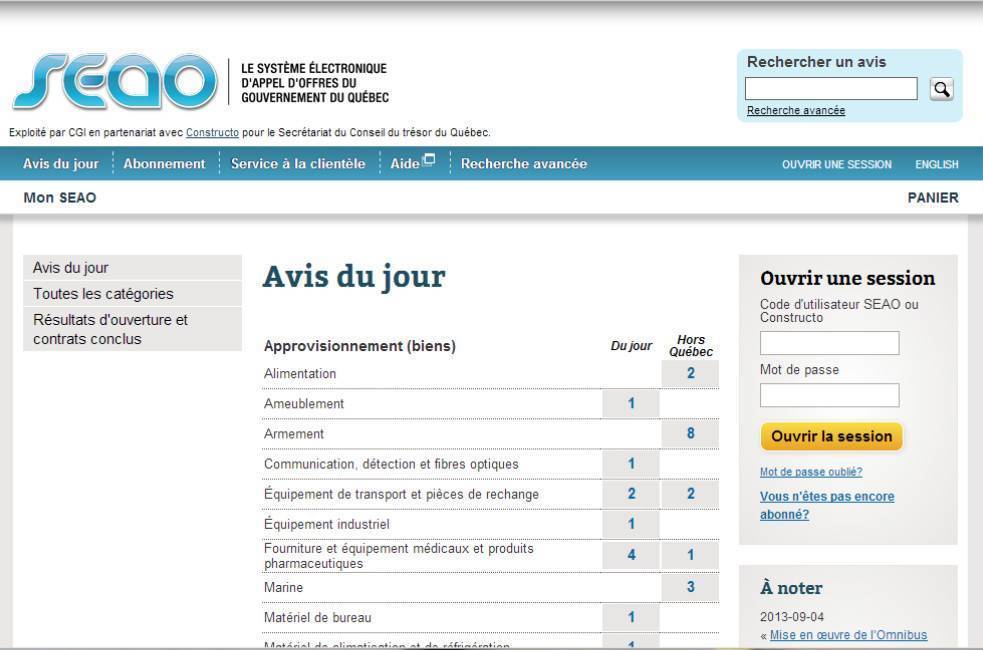Open Service à la clientèle menu
Viewport: 983px width, 650px height.
click(298, 164)
